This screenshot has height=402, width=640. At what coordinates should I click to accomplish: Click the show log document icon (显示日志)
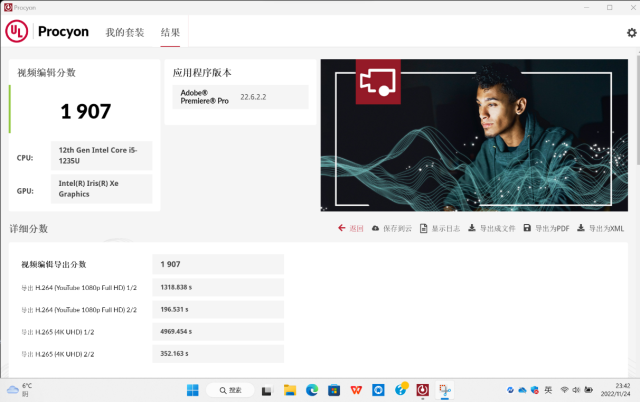(424, 229)
